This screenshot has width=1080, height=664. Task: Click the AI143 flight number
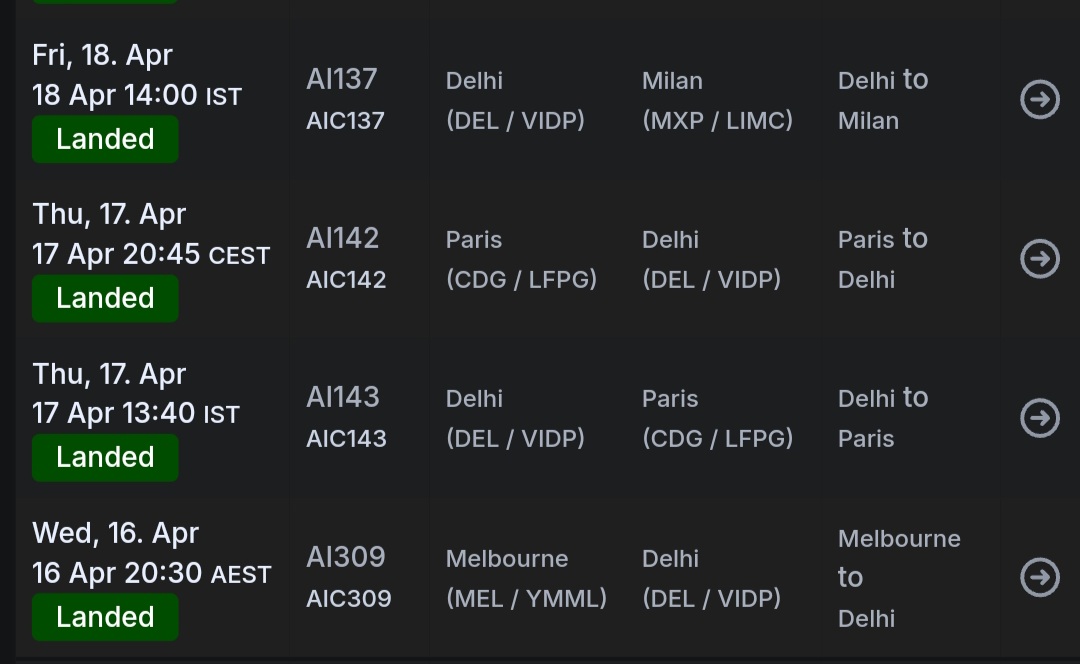pos(343,397)
